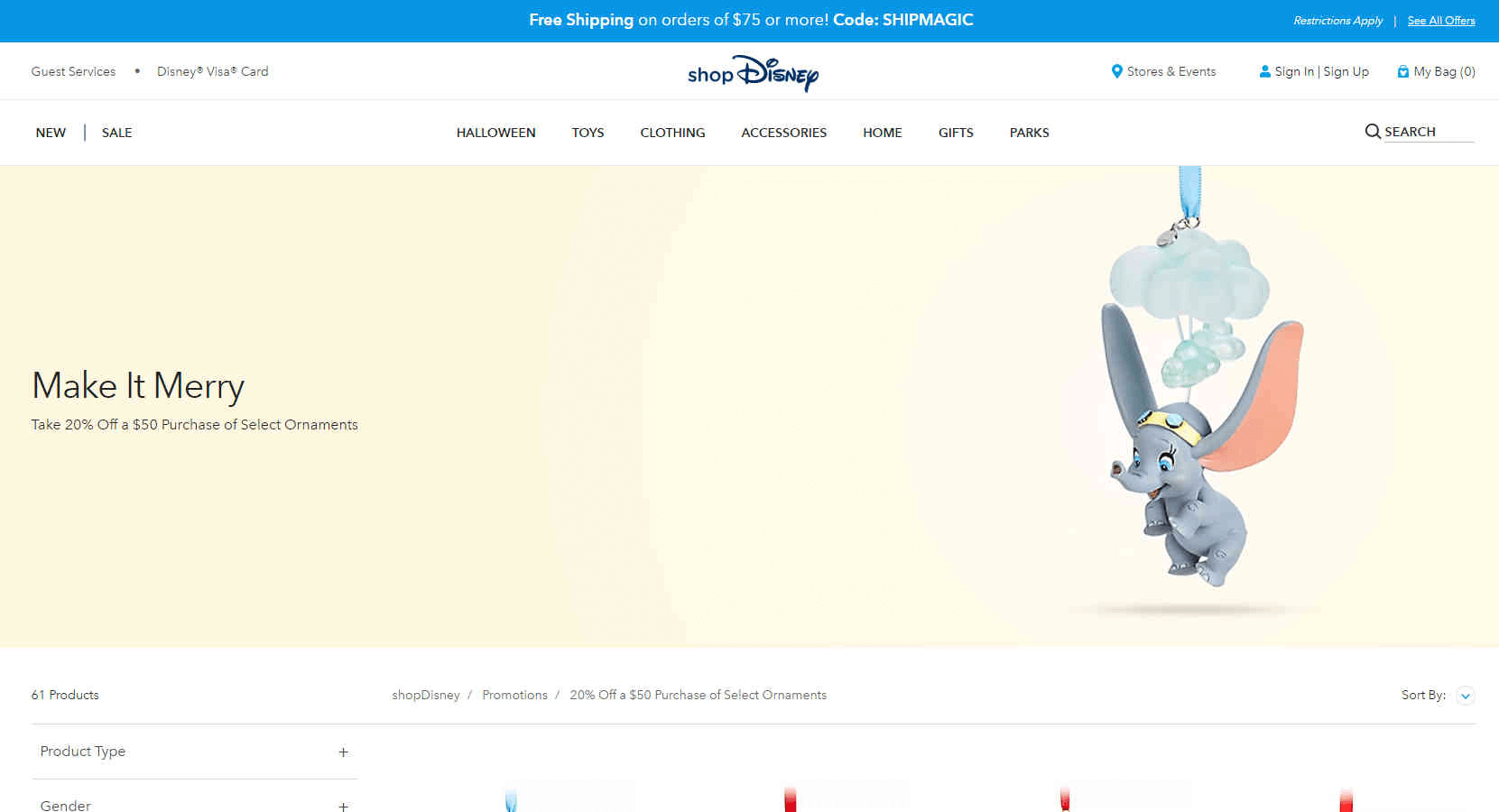Click the Sign In | Sign Up text
1499x812 pixels.
(1321, 71)
